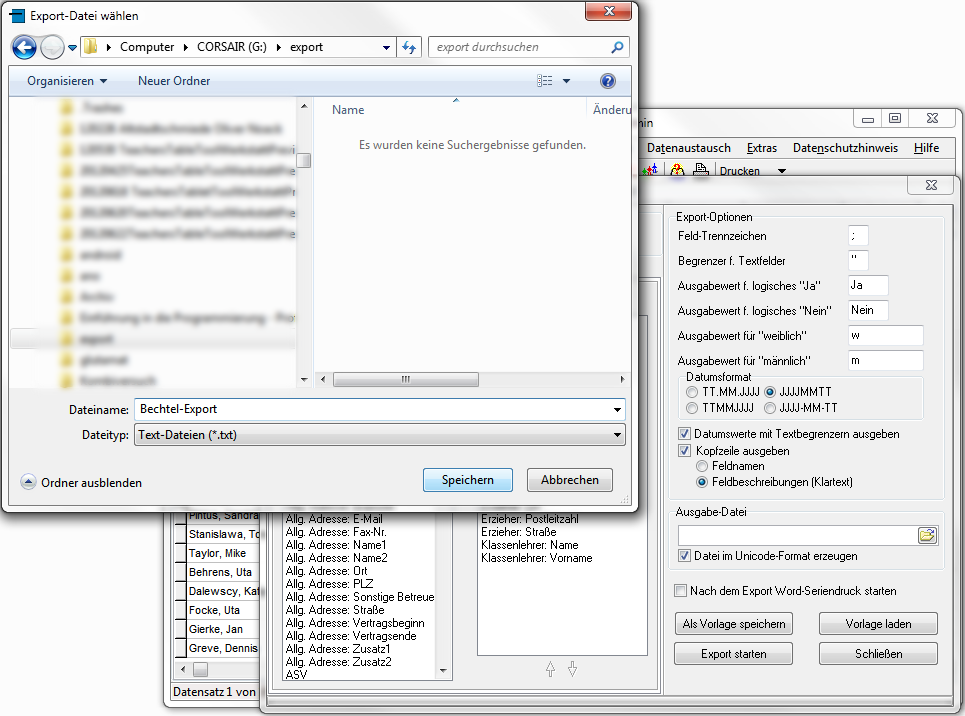Enable Nach dem Export Word-Seriendruck starten

click(x=682, y=591)
